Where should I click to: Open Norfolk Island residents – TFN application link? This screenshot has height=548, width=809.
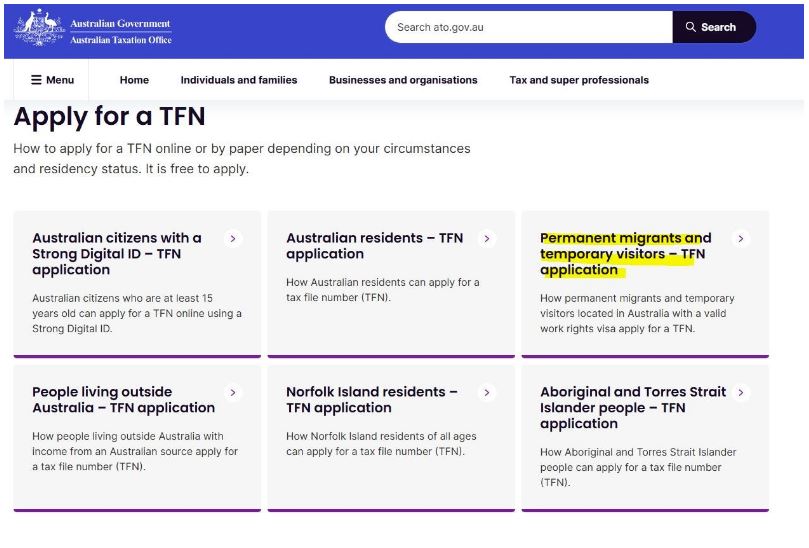pyautogui.click(x=372, y=400)
